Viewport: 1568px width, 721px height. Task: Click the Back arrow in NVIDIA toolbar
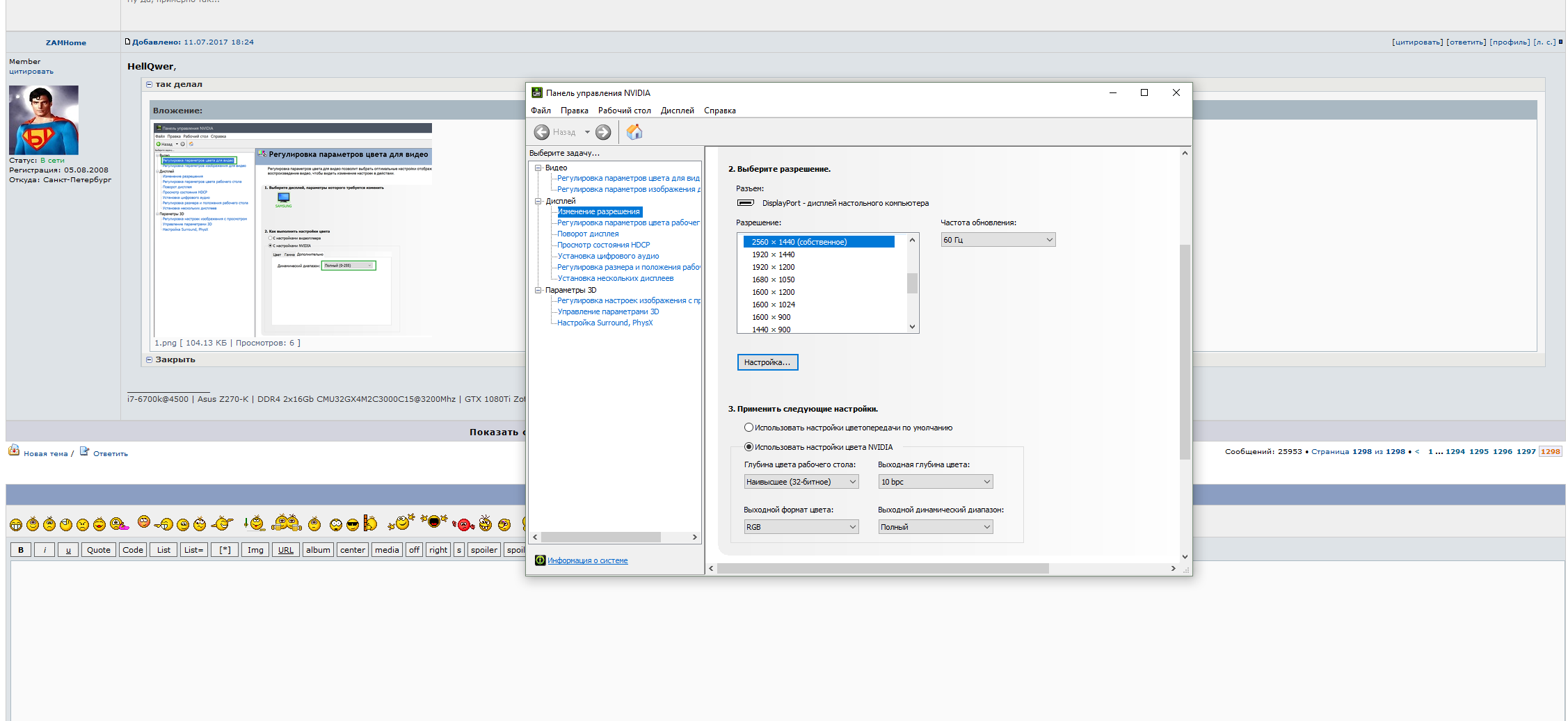pos(541,132)
